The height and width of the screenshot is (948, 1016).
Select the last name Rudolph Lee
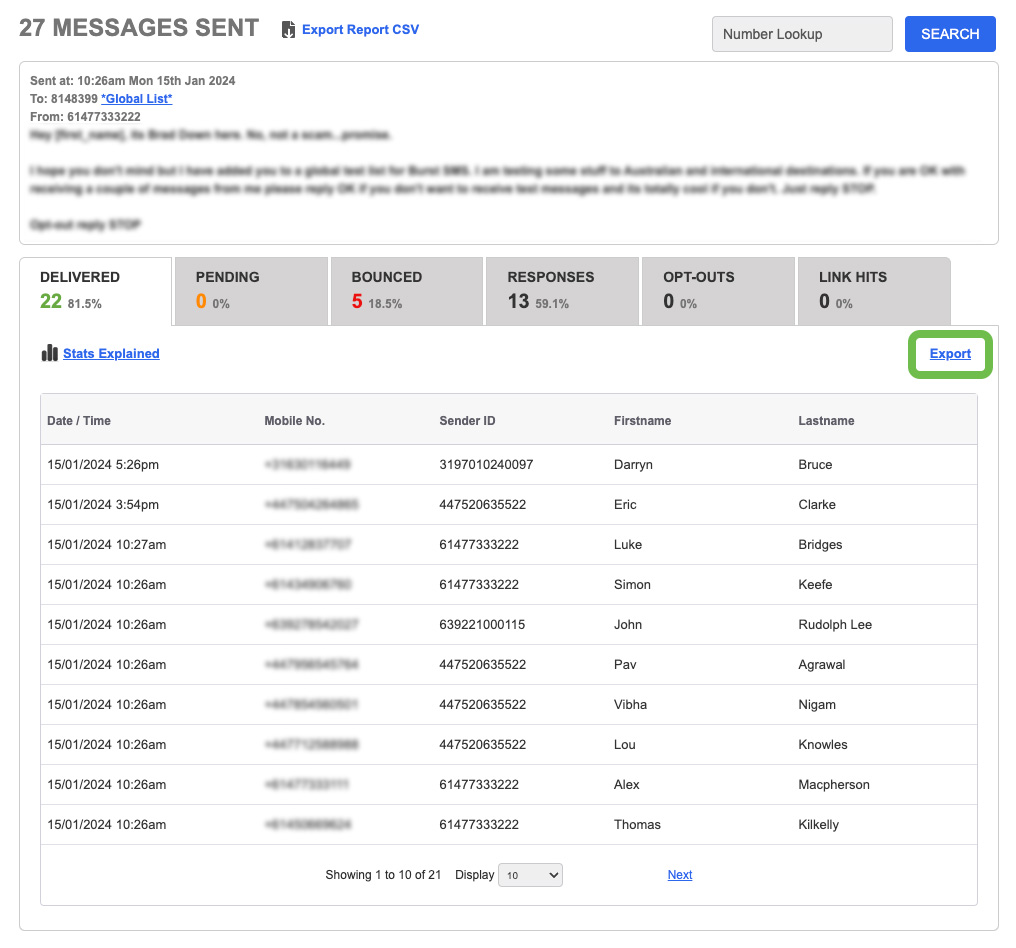tap(835, 625)
